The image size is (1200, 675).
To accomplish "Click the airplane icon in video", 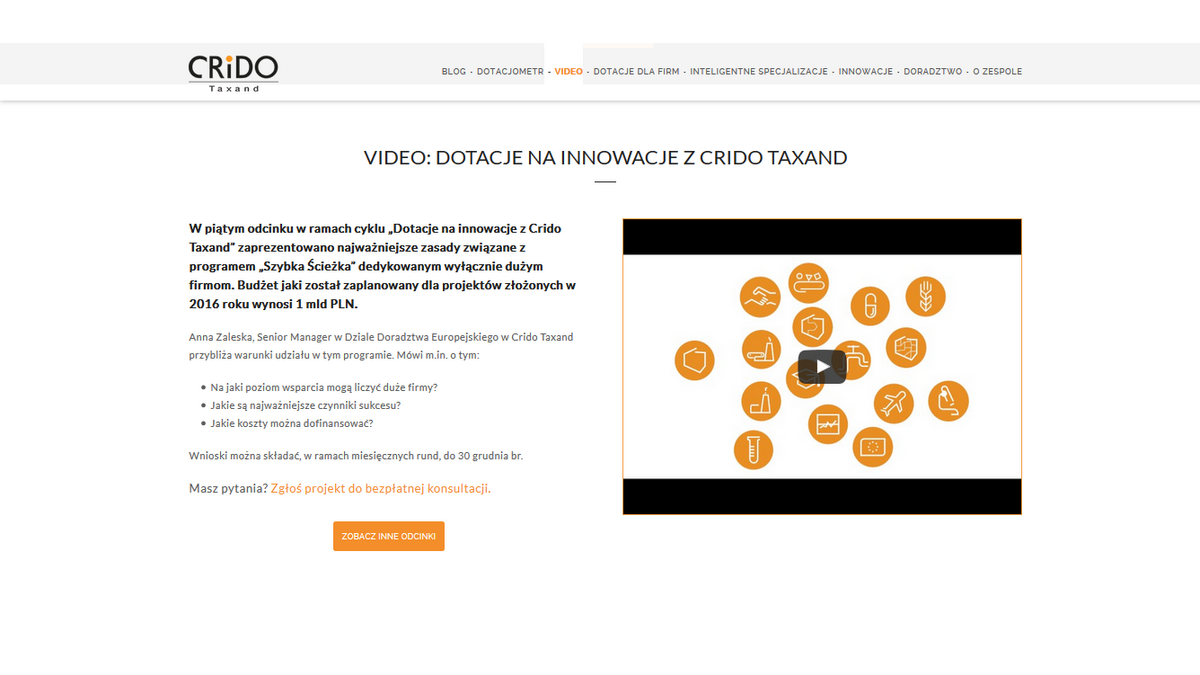I will pos(893,404).
